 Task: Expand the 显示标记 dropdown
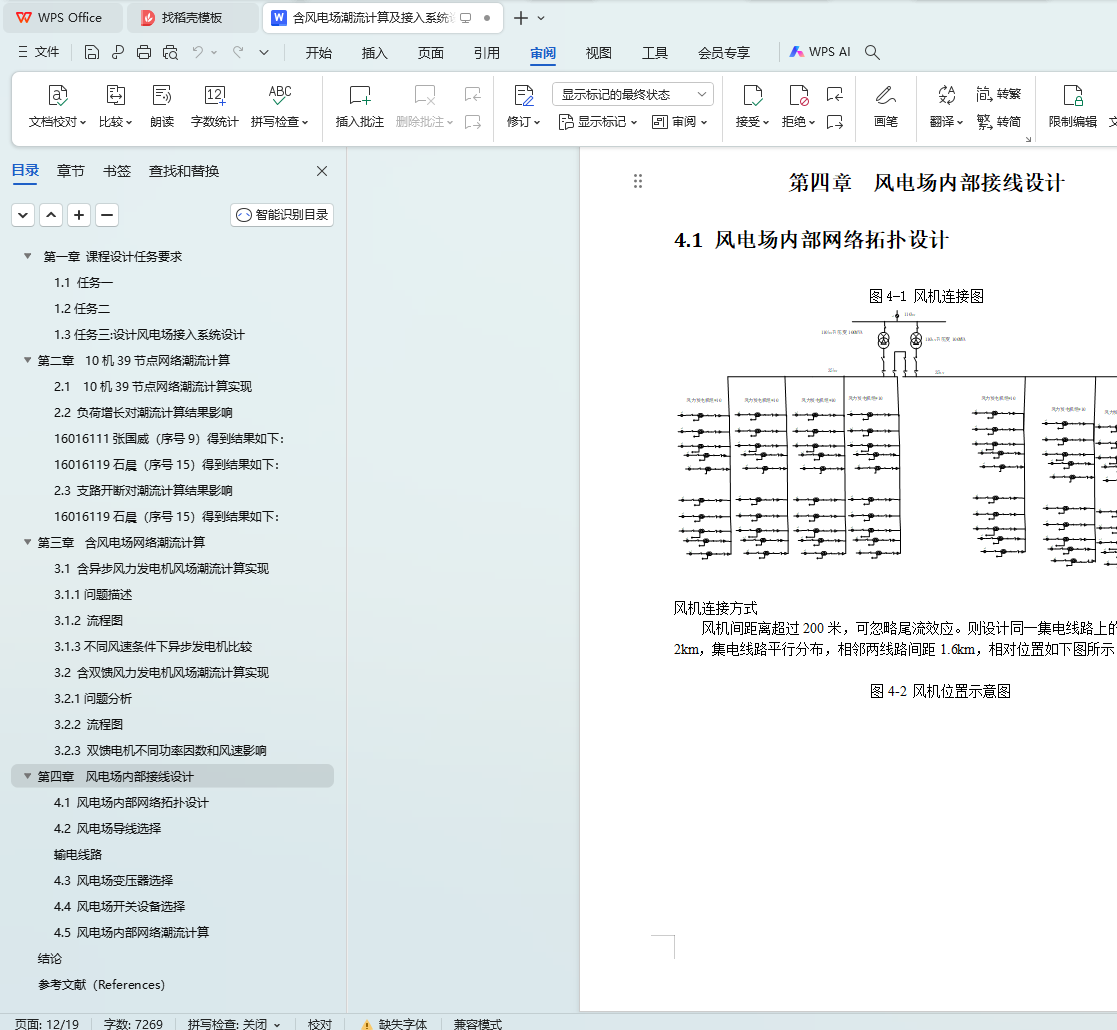598,122
